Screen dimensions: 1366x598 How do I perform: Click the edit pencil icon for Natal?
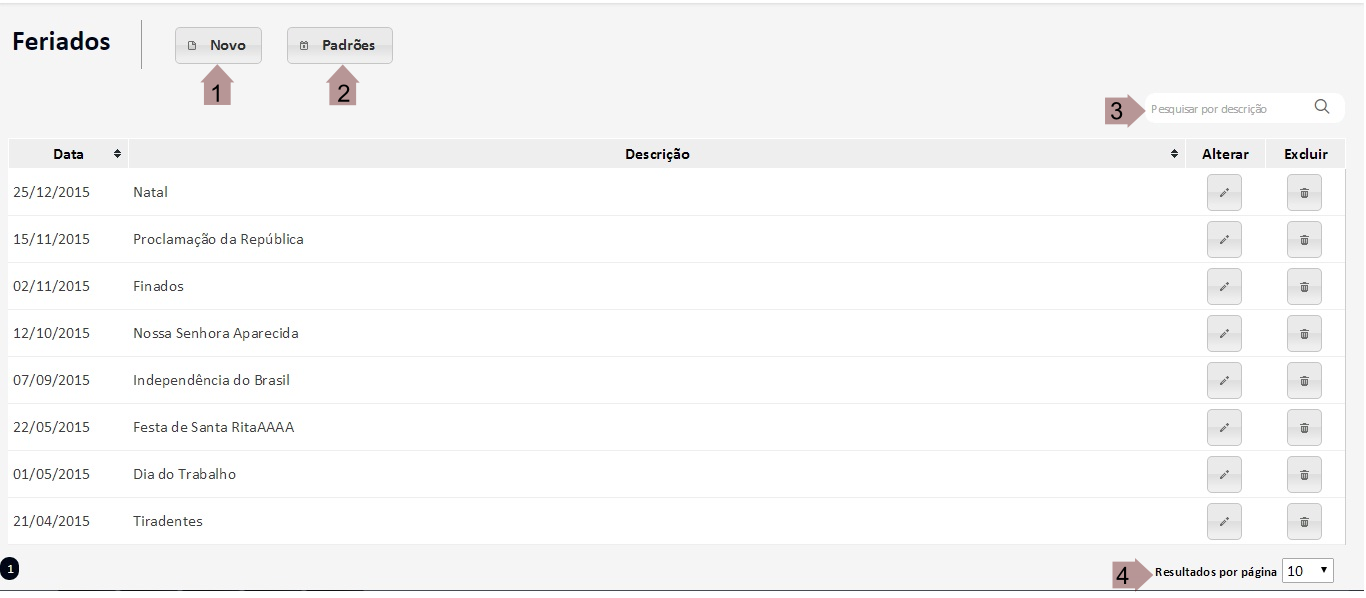(1224, 193)
